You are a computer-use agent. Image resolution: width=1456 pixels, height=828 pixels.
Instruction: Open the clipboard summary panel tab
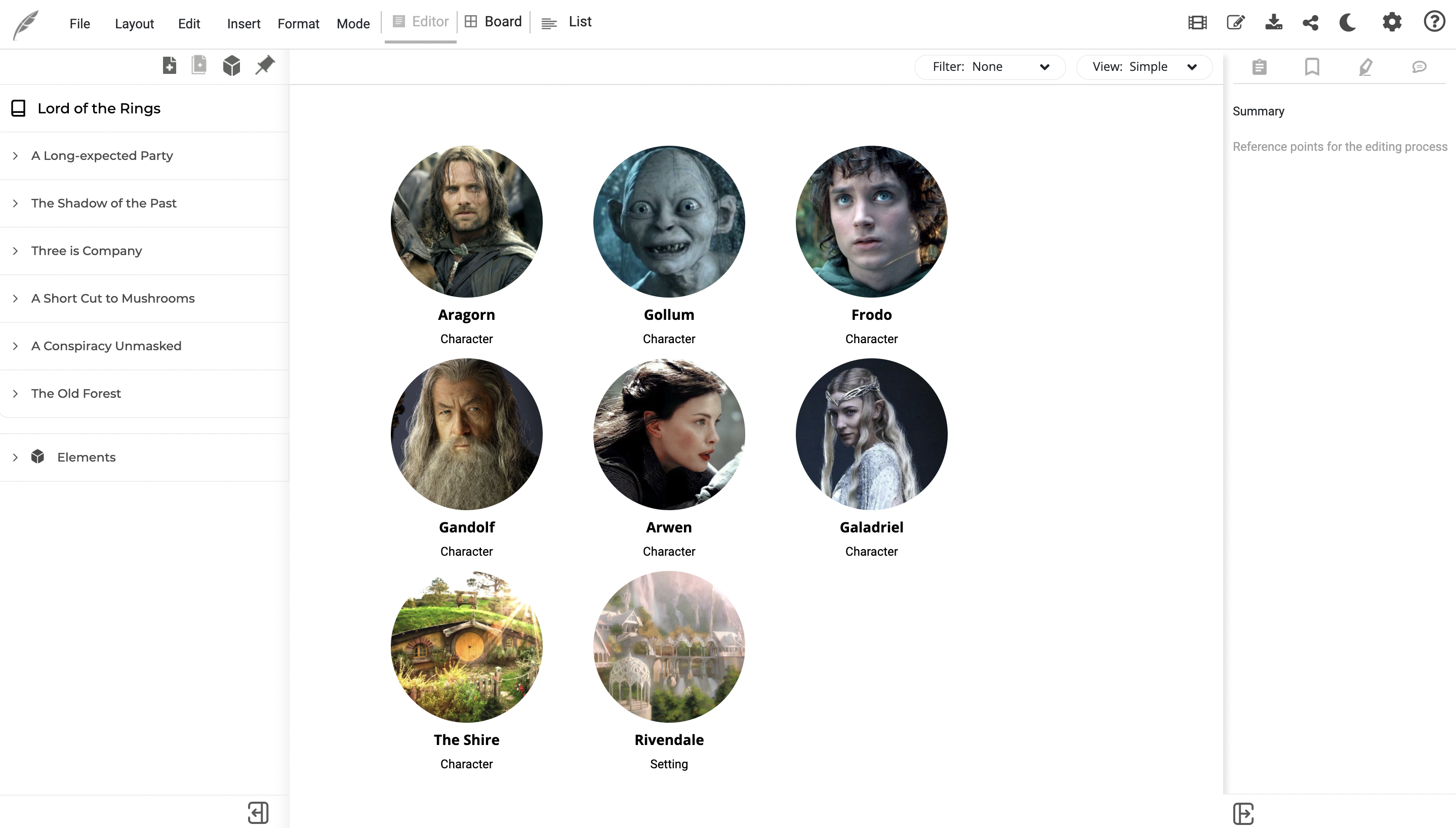point(1259,67)
